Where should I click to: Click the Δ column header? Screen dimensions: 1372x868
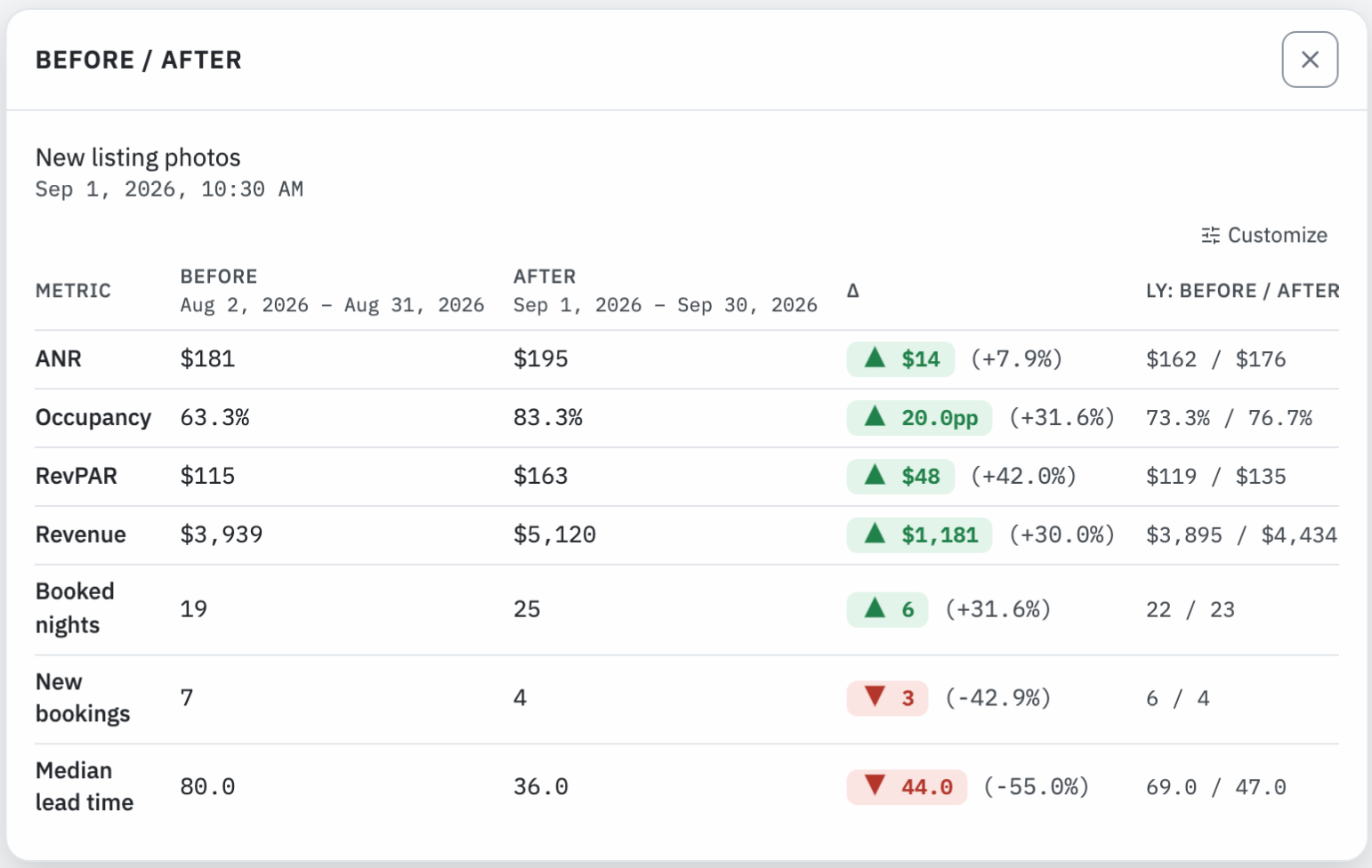[852, 291]
